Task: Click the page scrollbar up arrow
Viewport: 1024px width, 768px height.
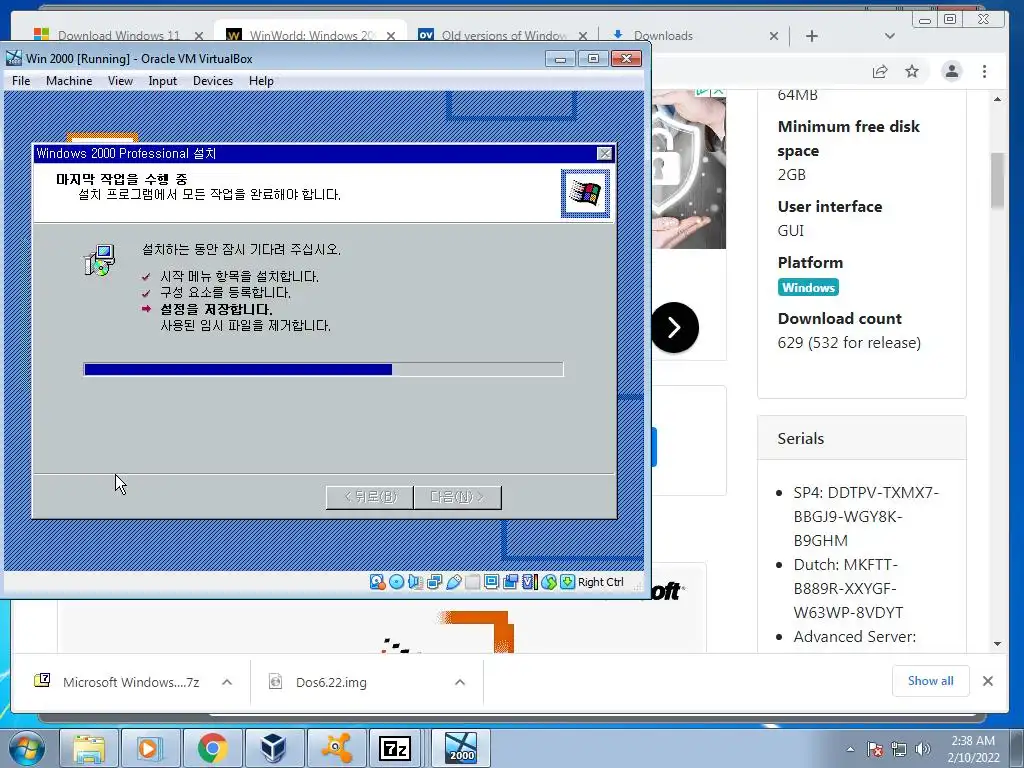Action: [997, 99]
